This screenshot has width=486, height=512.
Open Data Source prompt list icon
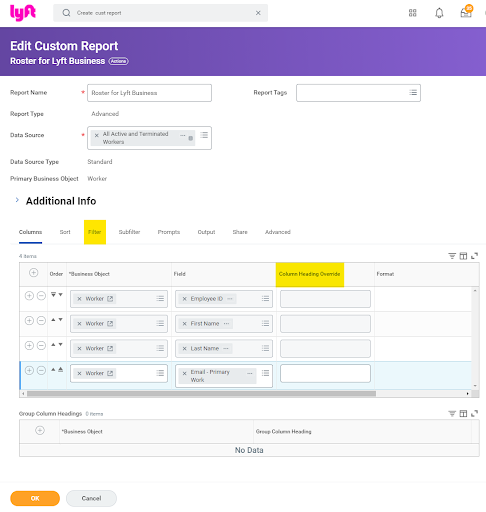pos(204,135)
